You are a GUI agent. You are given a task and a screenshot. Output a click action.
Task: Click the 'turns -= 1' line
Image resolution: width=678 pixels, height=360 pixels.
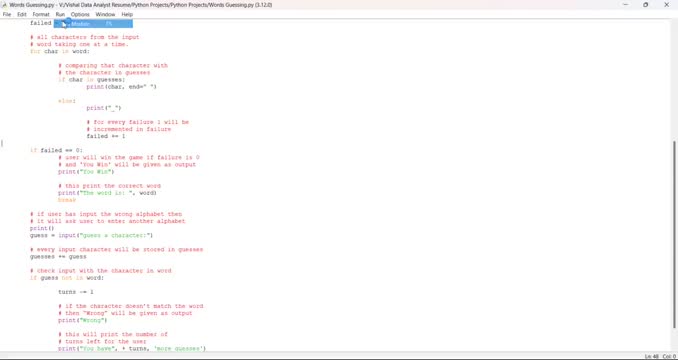[x=76, y=292]
